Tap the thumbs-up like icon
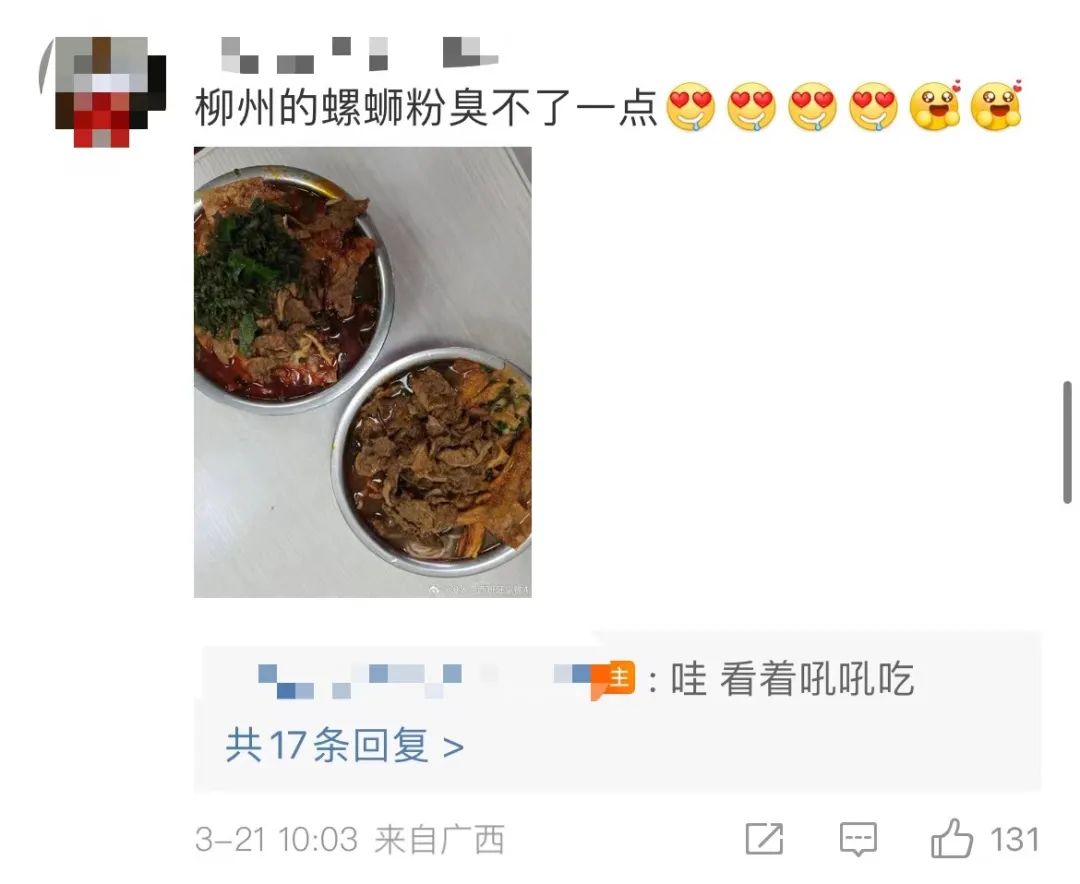Screen dimensions: 1080x884 (952, 839)
